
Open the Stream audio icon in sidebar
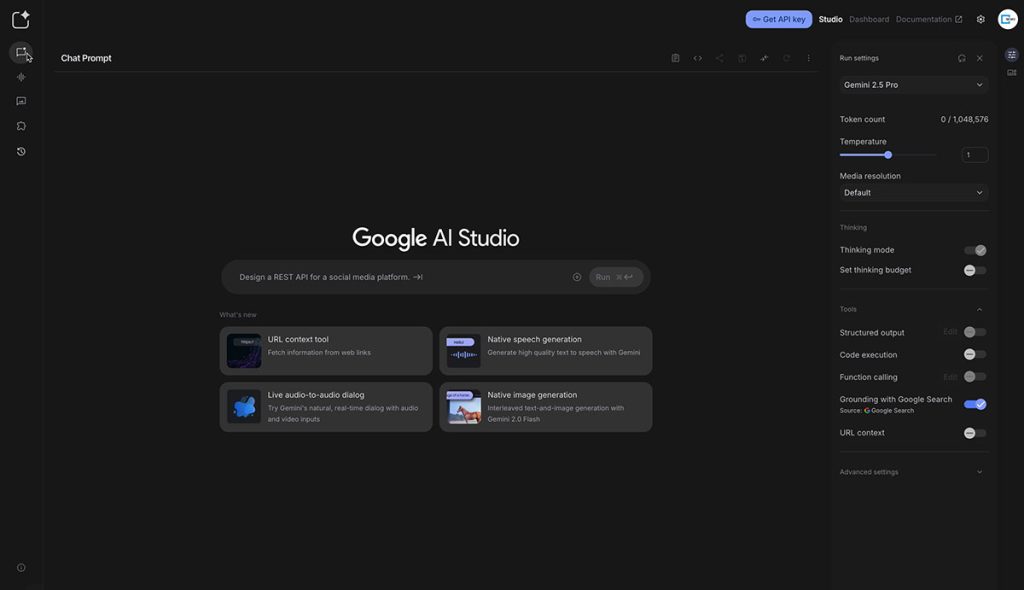coord(21,77)
